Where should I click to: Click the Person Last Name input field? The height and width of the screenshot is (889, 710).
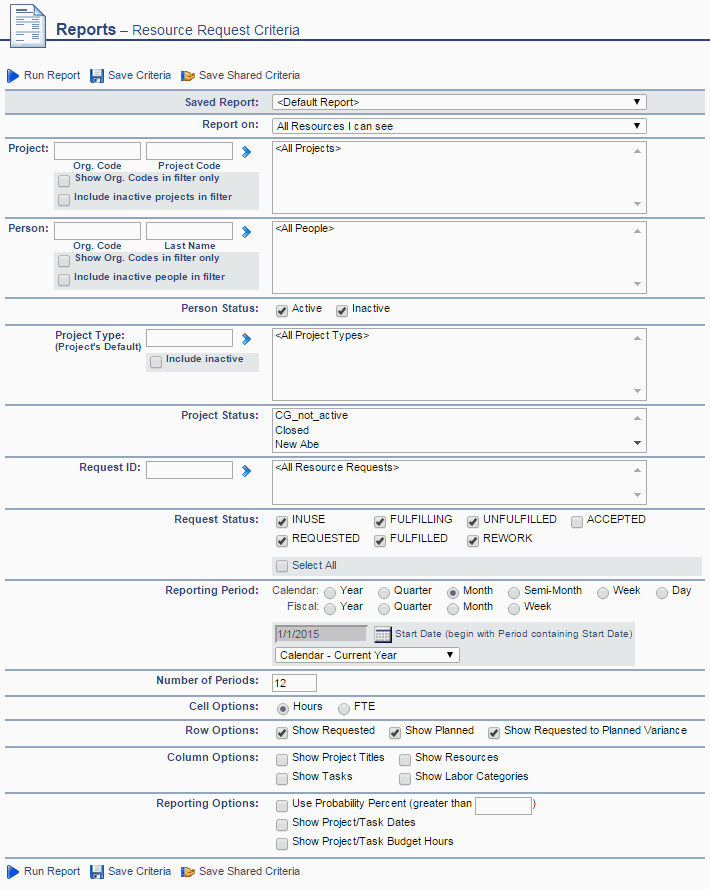pyautogui.click(x=189, y=231)
